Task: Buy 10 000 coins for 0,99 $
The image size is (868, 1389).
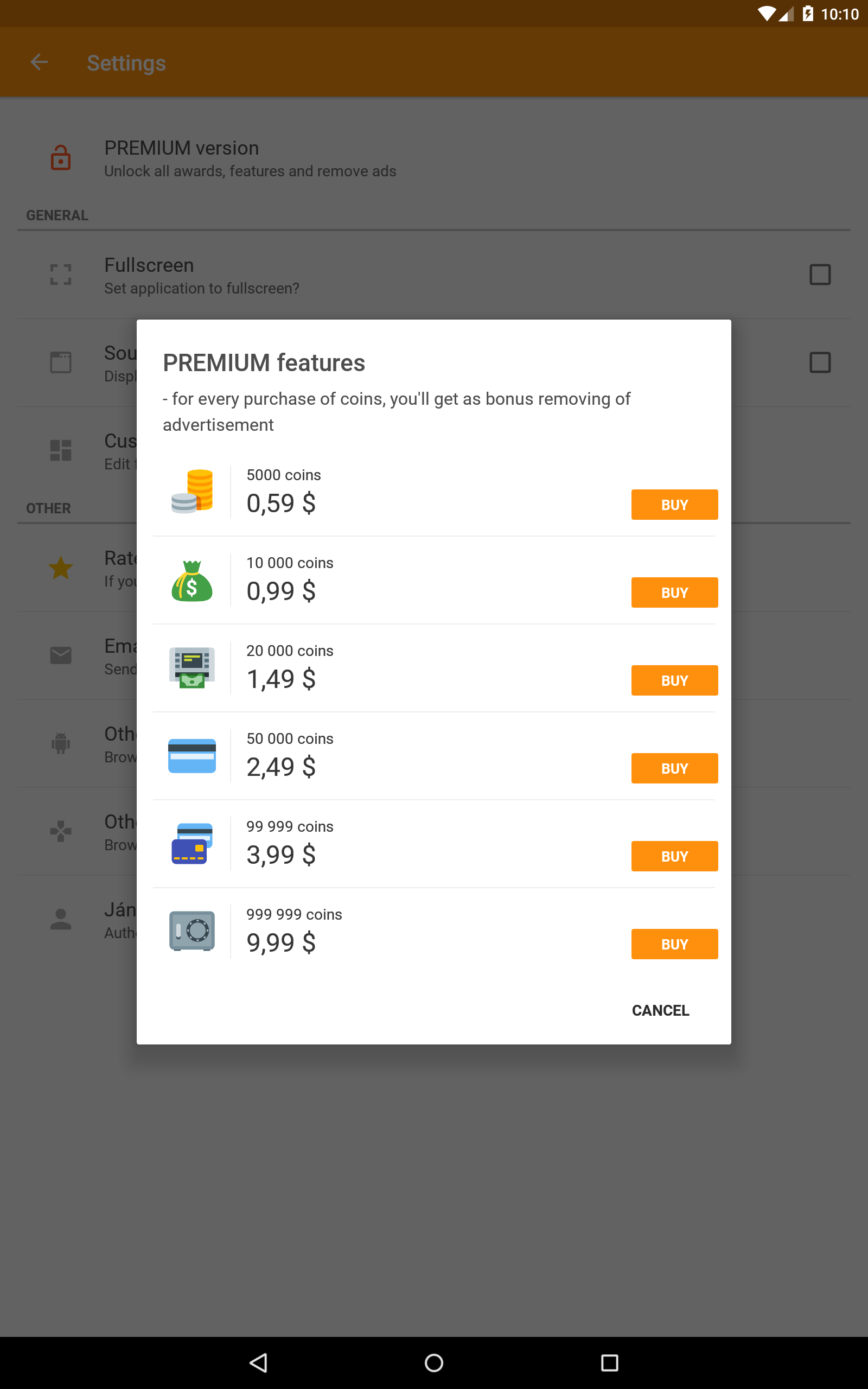Action: point(674,592)
